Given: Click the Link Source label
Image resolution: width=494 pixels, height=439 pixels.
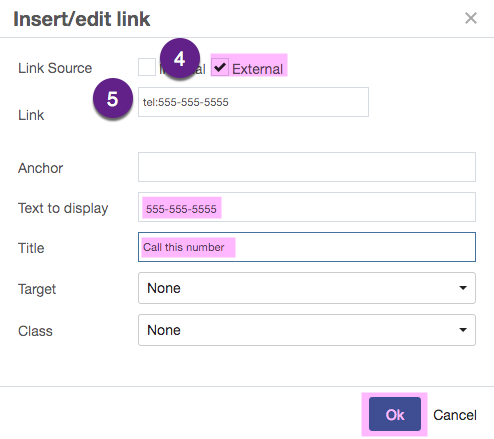Looking at the screenshot, I should 55,68.
